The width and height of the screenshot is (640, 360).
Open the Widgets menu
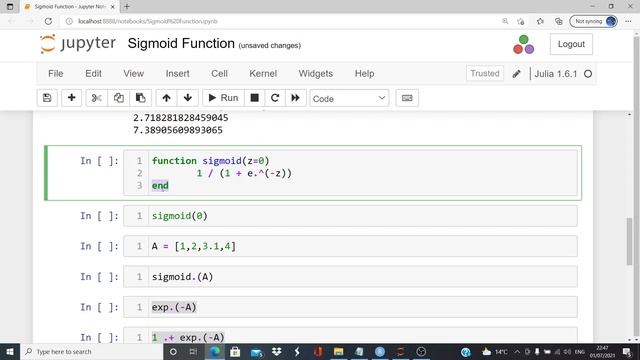tap(316, 73)
